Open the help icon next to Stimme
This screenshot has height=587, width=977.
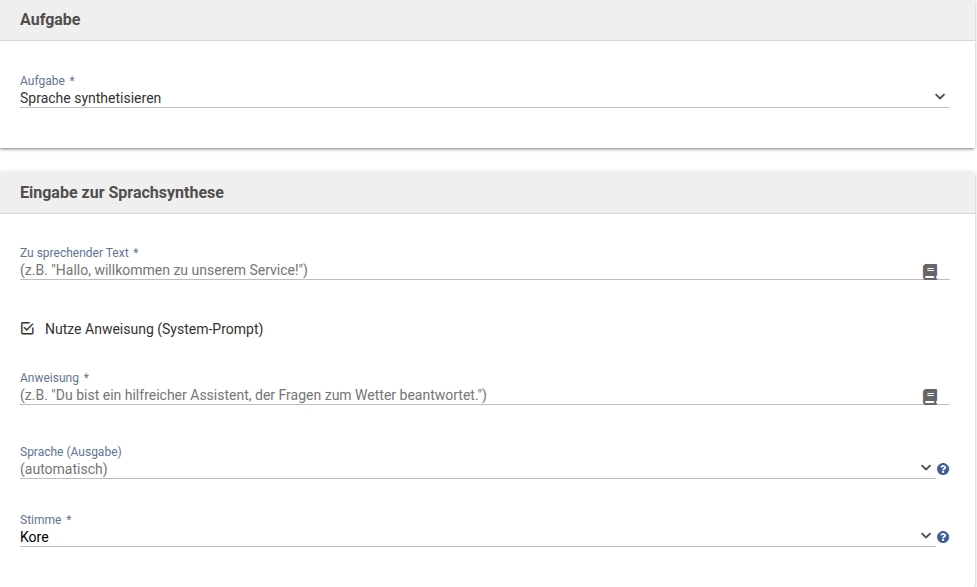[943, 537]
